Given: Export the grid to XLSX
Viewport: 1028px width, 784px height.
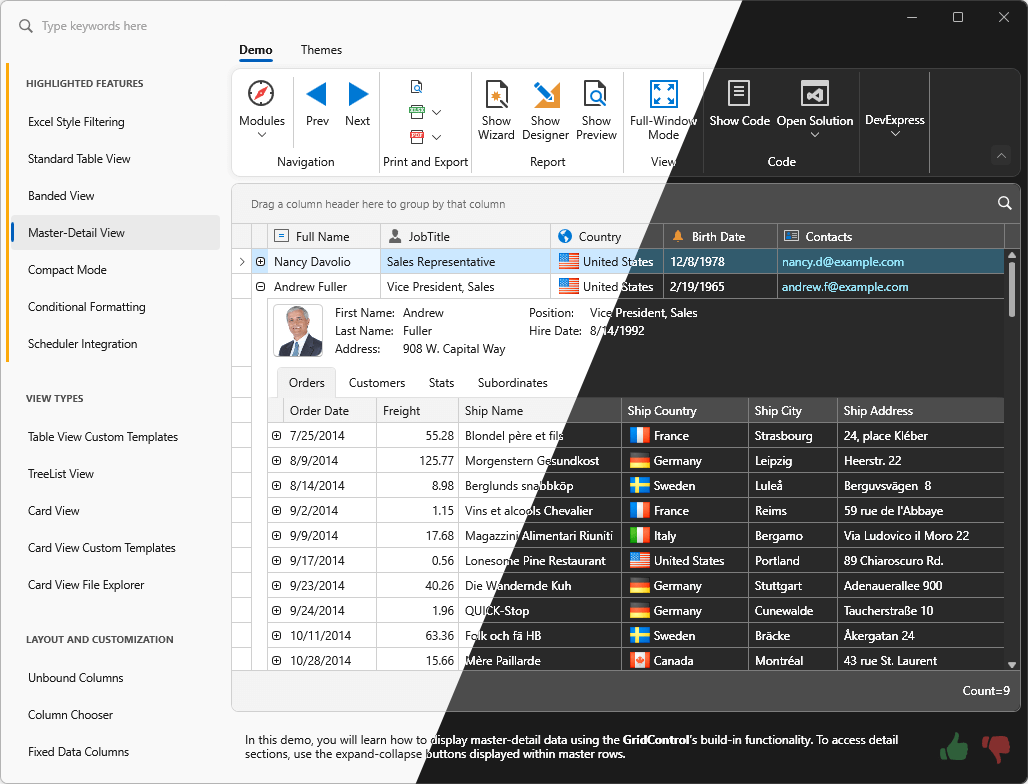Looking at the screenshot, I should point(417,111).
